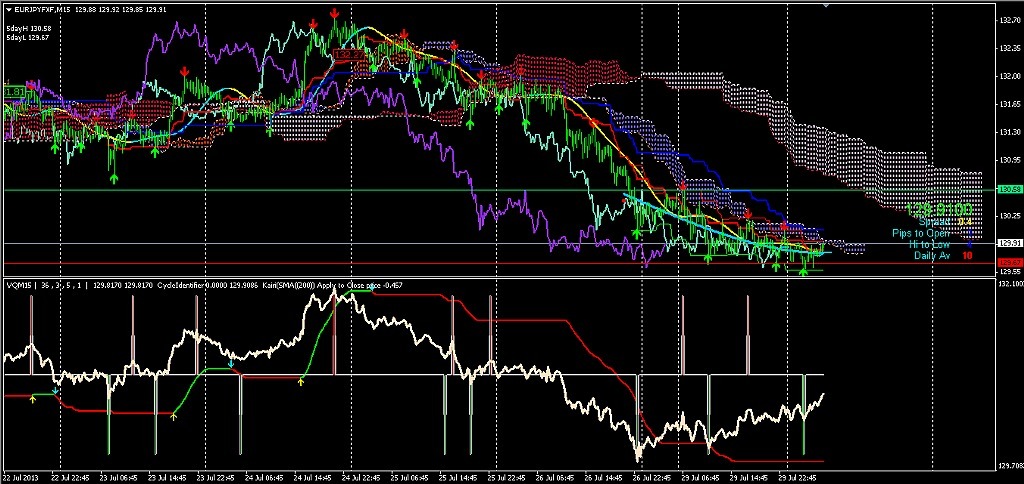Click the Hi to Low label

coord(932,244)
